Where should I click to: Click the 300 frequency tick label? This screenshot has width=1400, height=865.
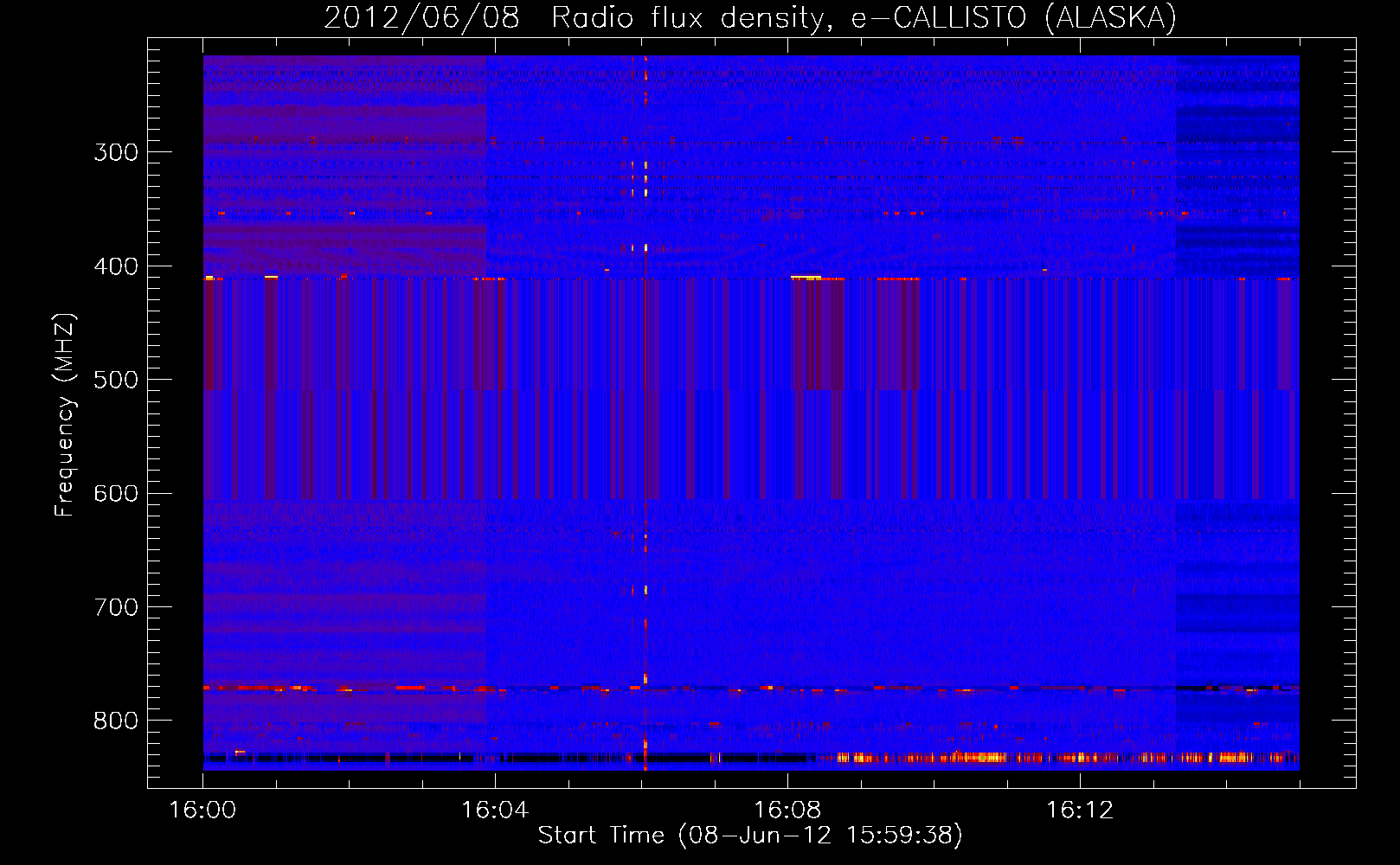click(x=116, y=152)
